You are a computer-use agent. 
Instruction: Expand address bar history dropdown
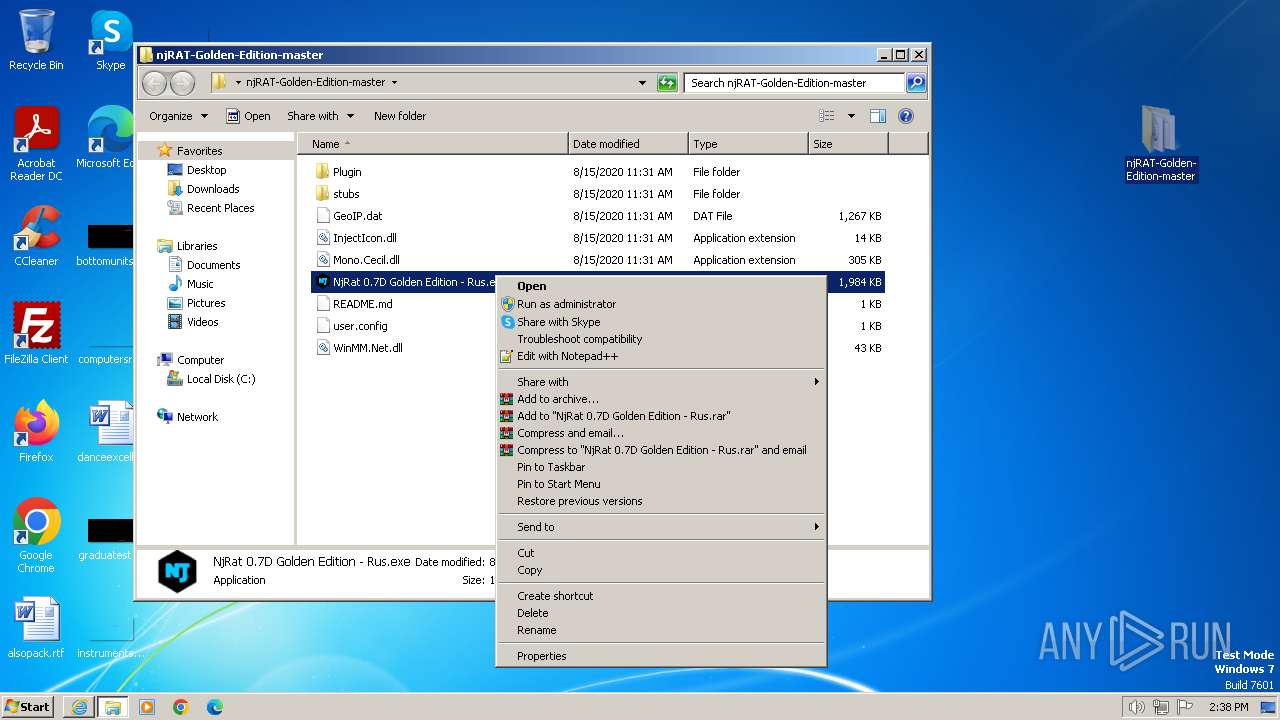coord(642,83)
